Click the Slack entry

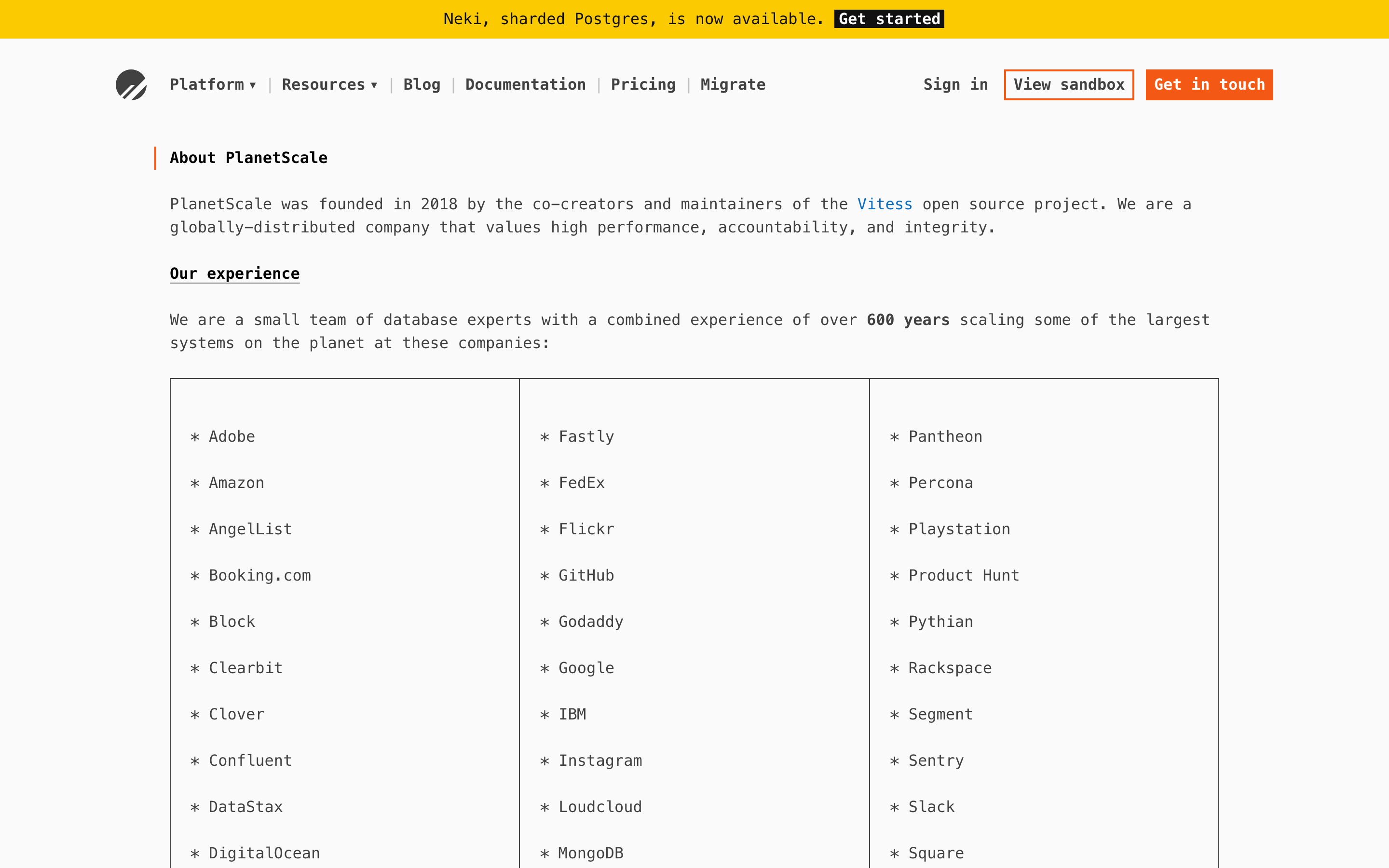tap(932, 807)
